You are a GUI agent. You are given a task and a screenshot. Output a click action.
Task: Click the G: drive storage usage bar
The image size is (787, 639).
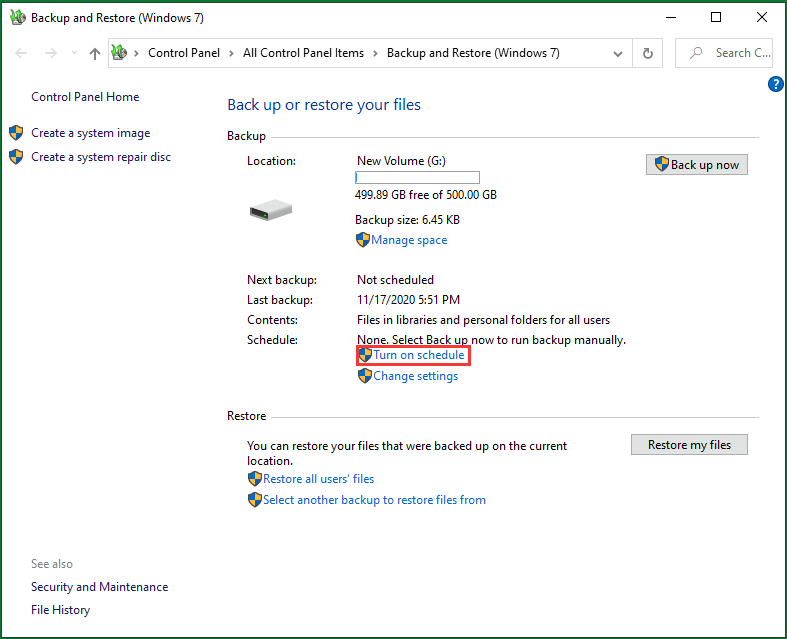click(x=417, y=178)
